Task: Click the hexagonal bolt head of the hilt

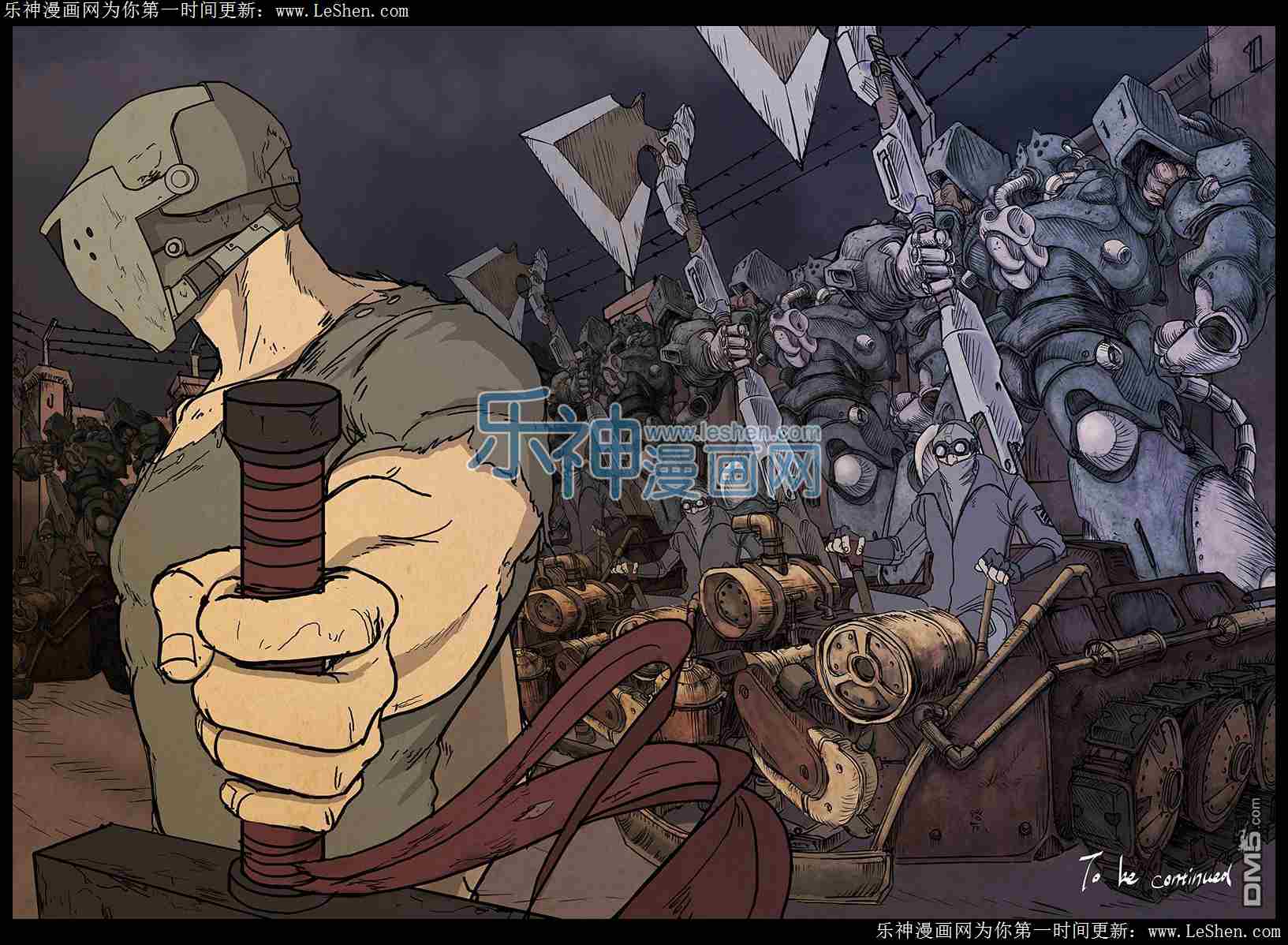Action: pyautogui.click(x=282, y=414)
